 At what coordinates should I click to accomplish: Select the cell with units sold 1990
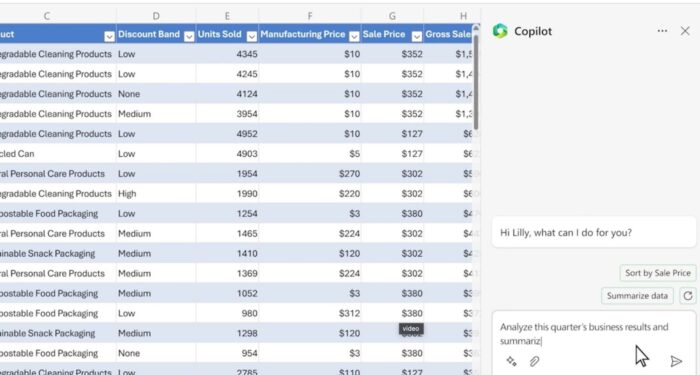point(227,193)
